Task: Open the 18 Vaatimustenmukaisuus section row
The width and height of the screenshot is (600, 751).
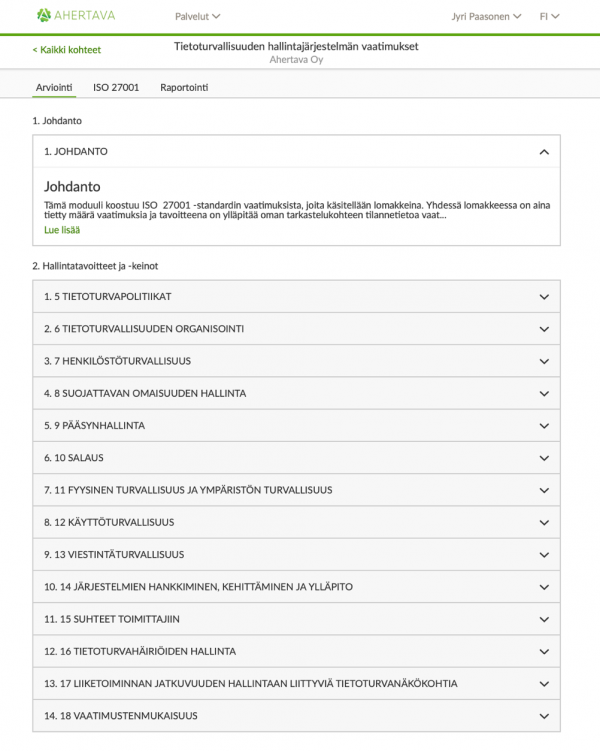Action: tap(121, 716)
